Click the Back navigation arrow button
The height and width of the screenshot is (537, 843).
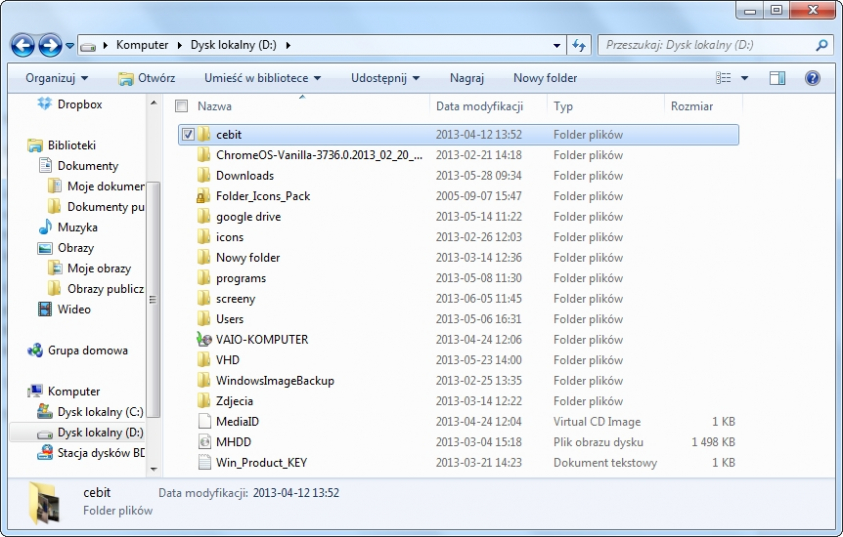(x=23, y=45)
